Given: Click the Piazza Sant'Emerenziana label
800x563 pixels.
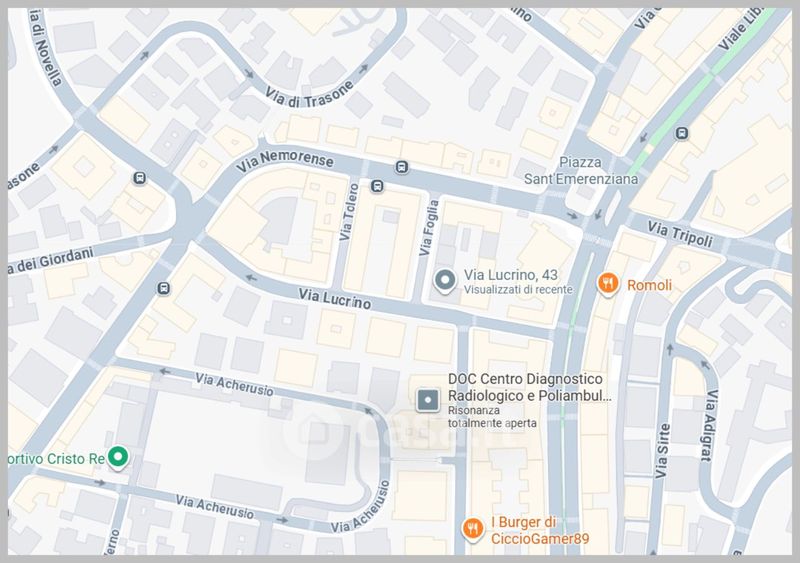Looking at the screenshot, I should 581,170.
